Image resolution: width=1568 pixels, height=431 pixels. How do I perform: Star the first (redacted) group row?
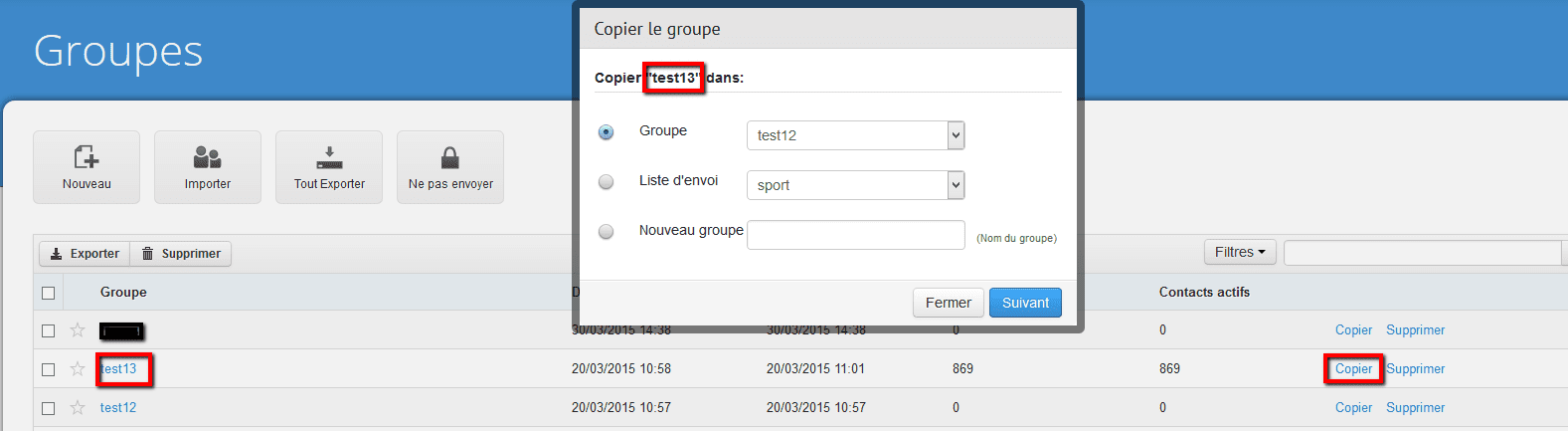coord(78,330)
